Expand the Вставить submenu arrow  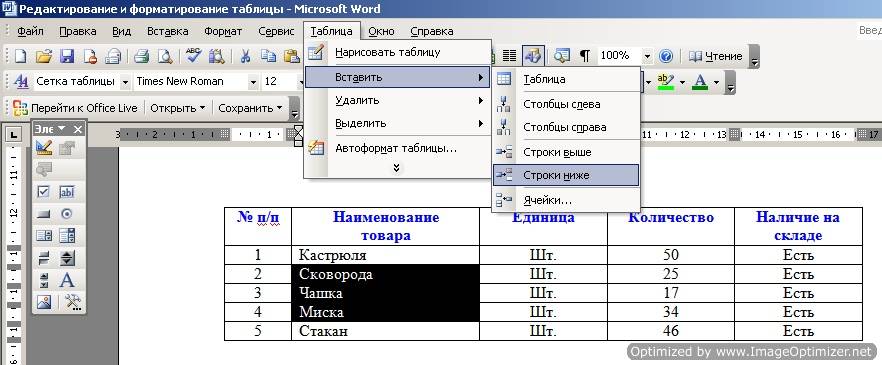click(x=481, y=77)
